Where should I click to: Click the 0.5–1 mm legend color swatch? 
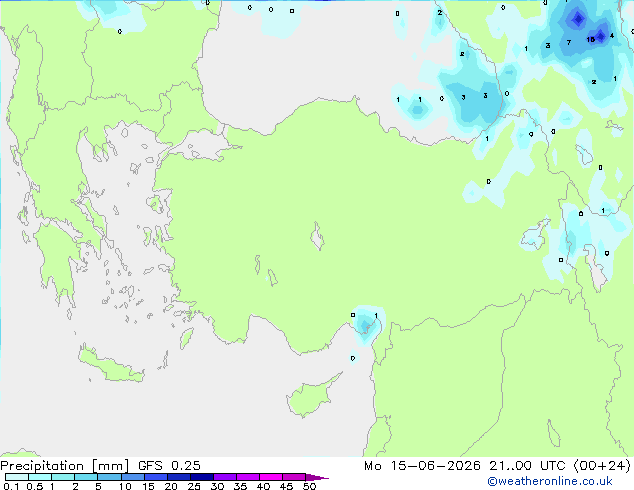click(40, 477)
